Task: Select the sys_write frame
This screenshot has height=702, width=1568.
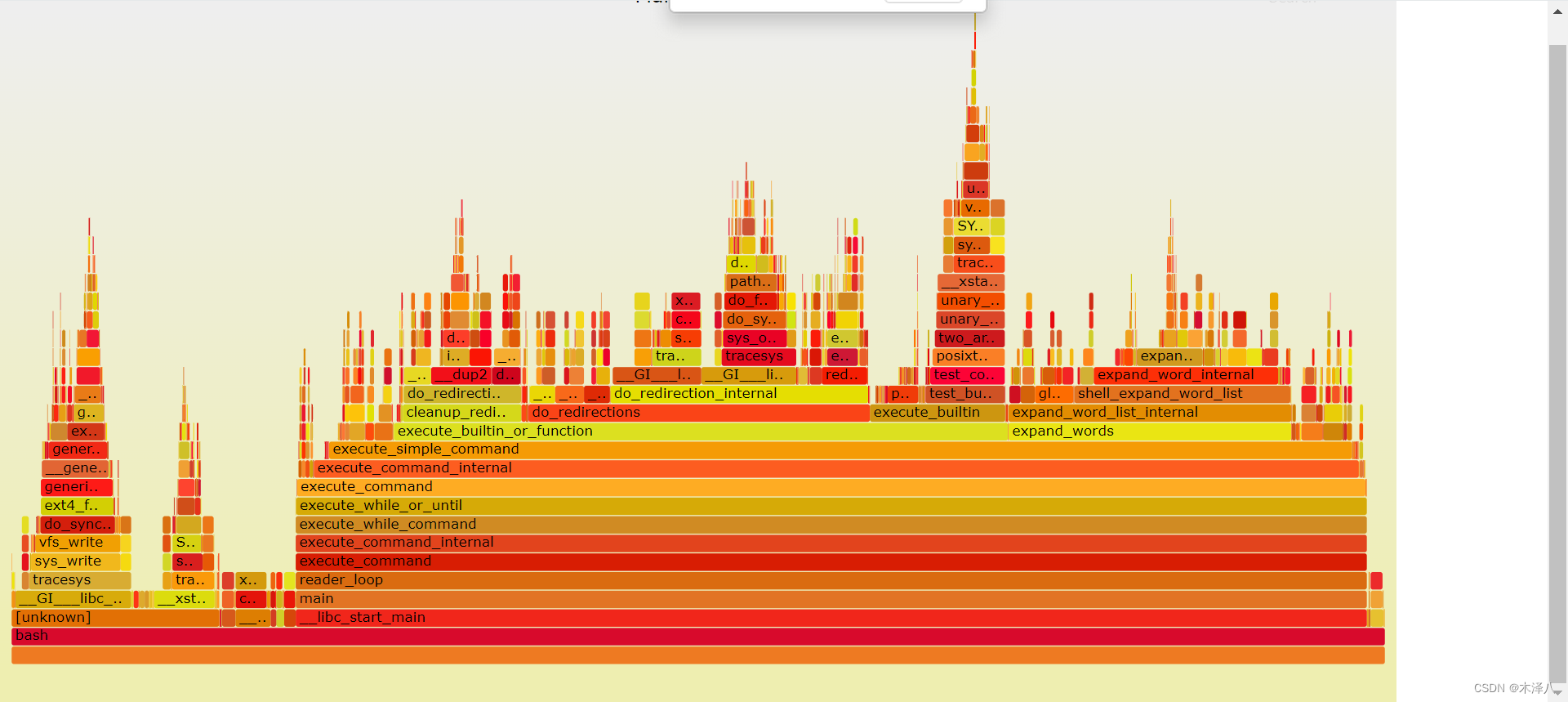Action: [76, 561]
